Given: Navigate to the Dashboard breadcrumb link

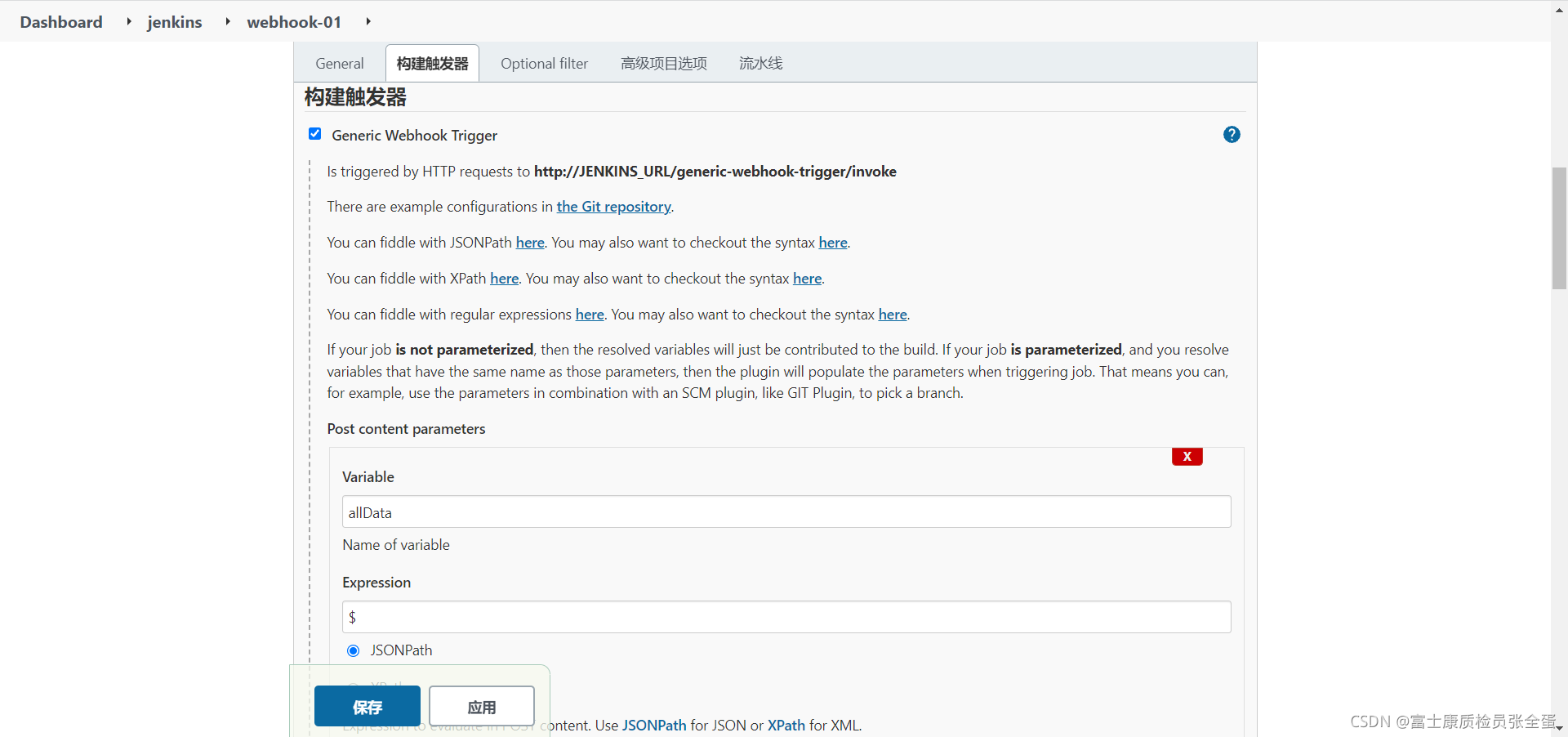Looking at the screenshot, I should point(60,22).
